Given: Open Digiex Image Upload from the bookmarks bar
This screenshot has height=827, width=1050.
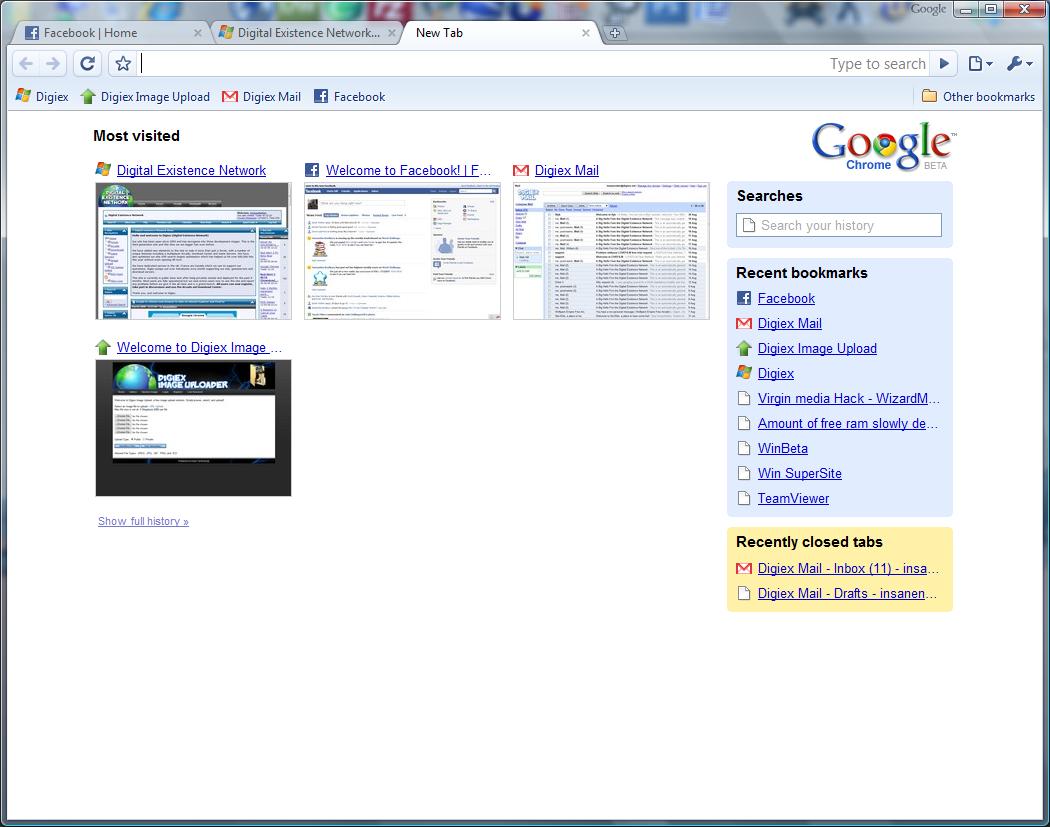Looking at the screenshot, I should click(x=145, y=96).
